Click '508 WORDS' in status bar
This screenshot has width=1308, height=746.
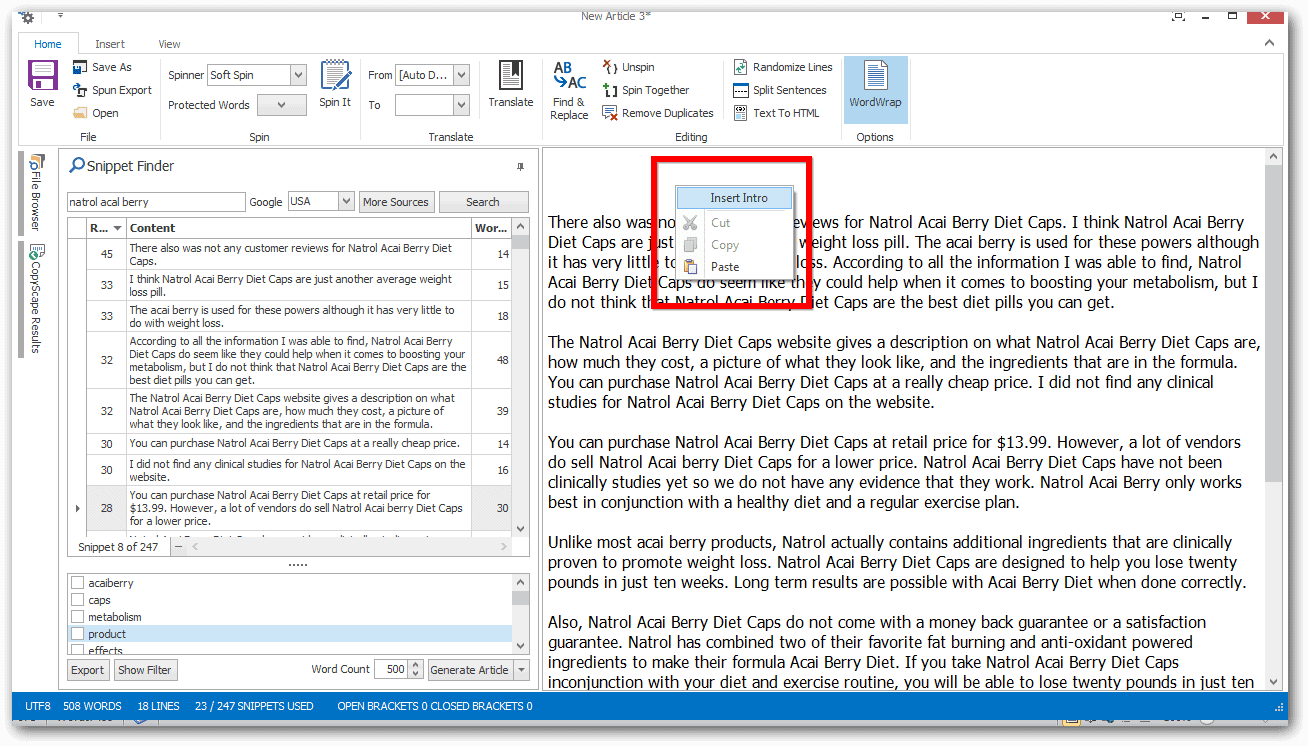click(92, 706)
